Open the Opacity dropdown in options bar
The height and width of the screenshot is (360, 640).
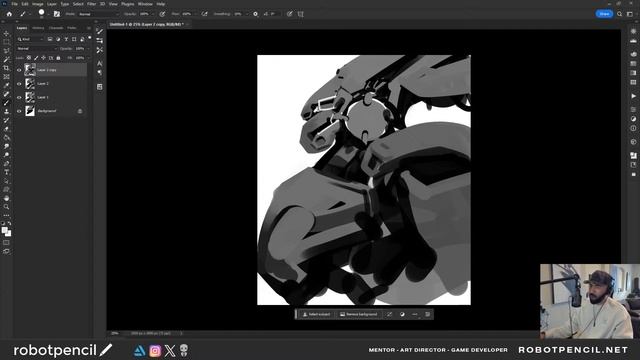coord(152,14)
